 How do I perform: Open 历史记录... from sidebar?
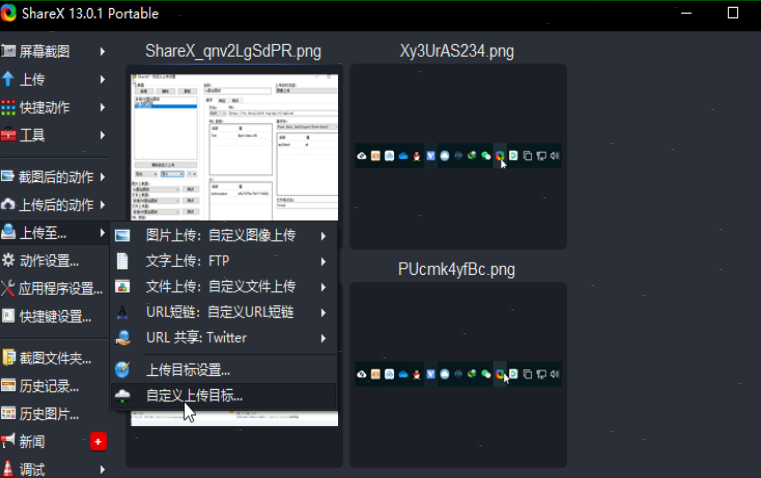[54, 386]
